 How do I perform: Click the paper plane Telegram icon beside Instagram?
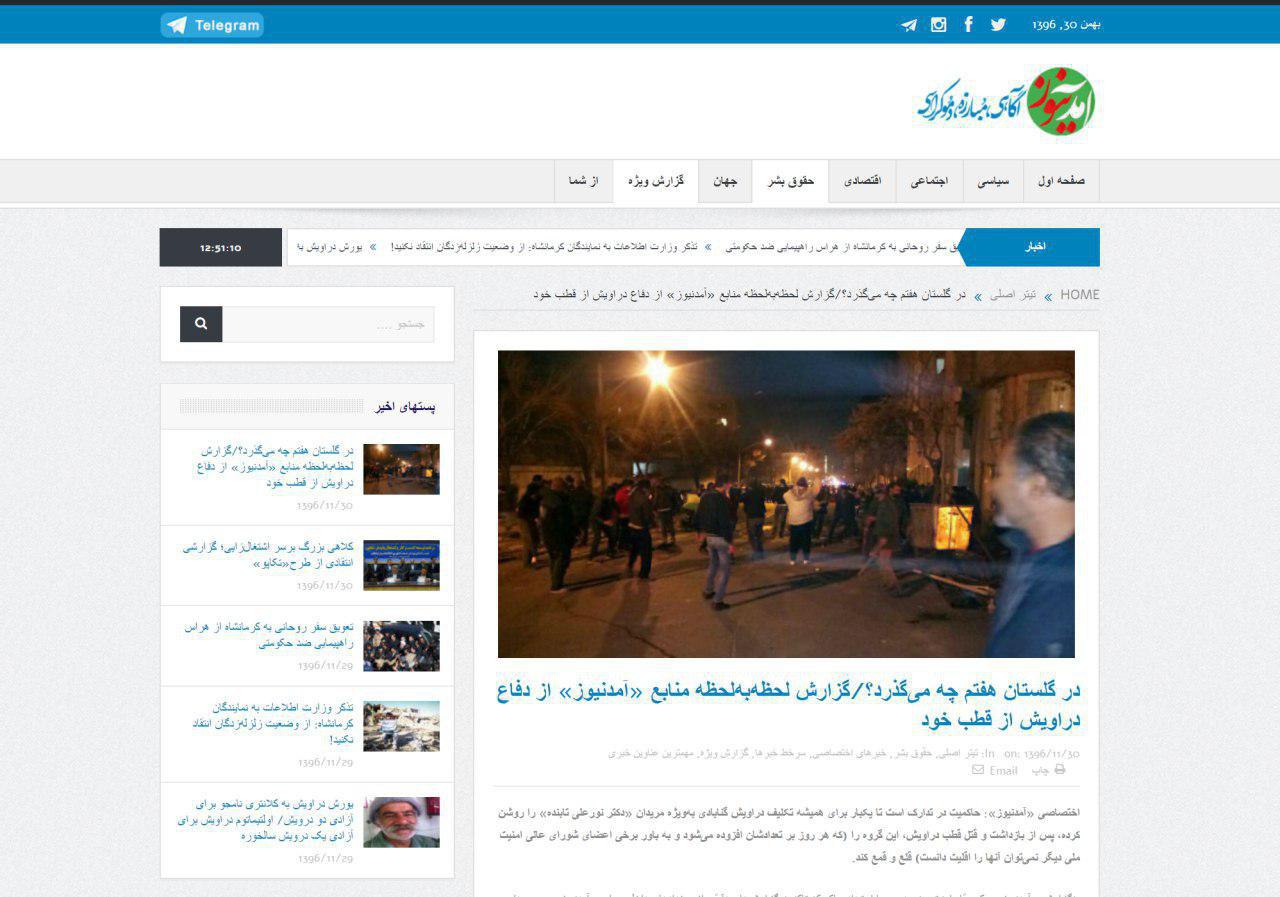coord(909,25)
